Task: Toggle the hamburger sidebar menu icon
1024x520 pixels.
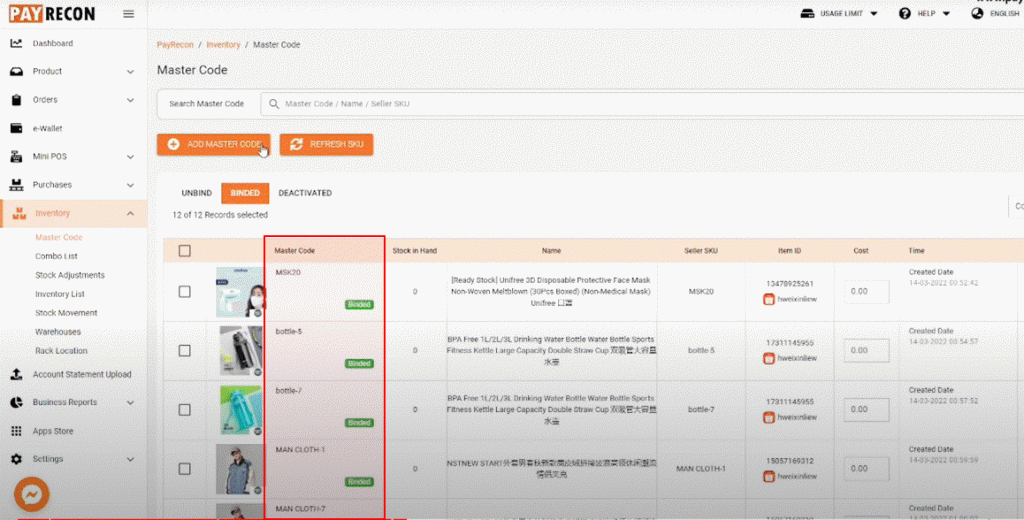Action: pyautogui.click(x=129, y=14)
